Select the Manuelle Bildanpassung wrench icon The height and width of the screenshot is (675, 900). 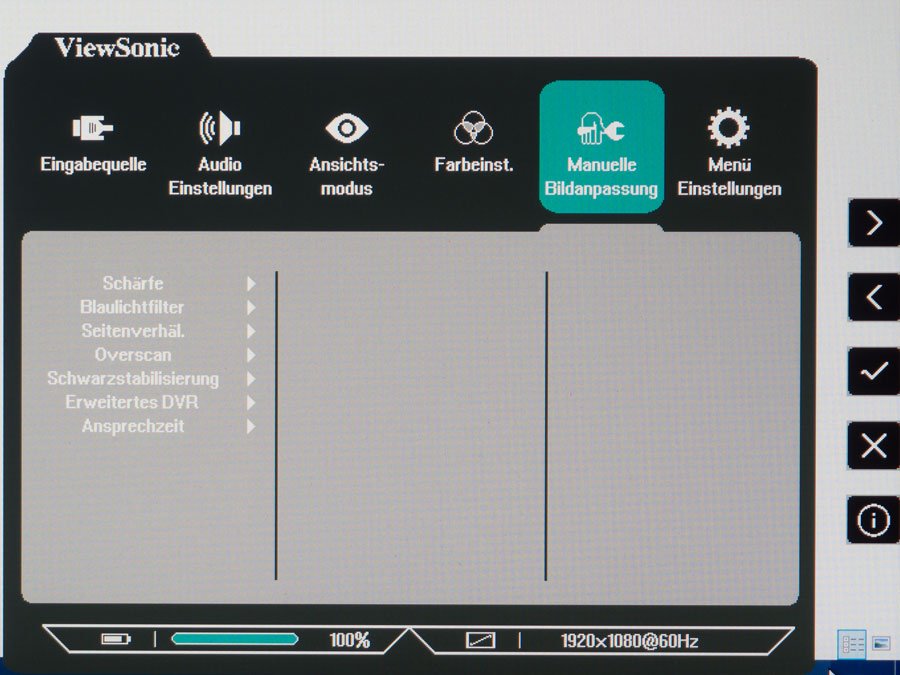click(x=601, y=128)
